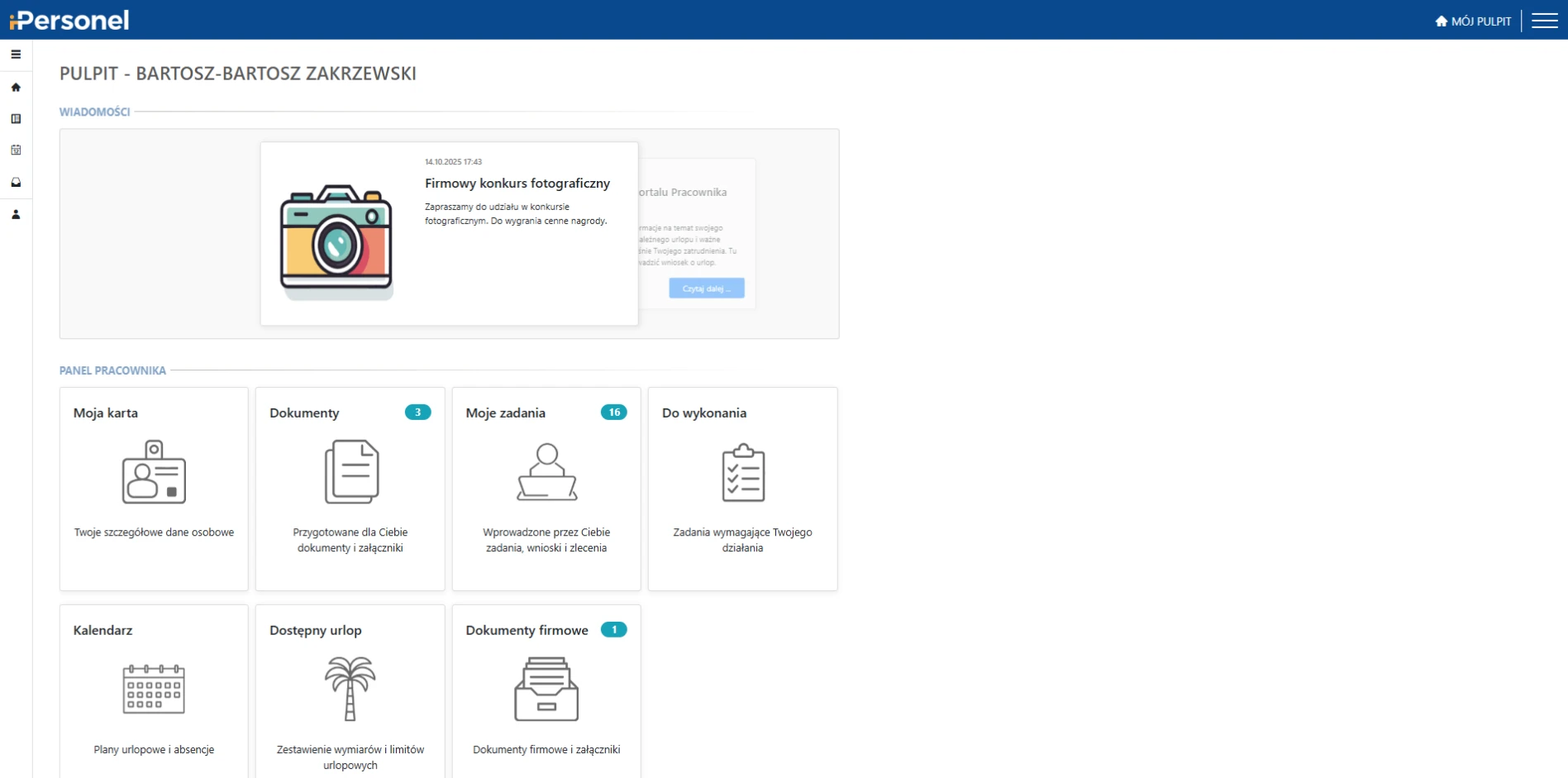This screenshot has height=778, width=1568.
Task: Go to Mój Pulpit in header
Action: (x=1473, y=21)
